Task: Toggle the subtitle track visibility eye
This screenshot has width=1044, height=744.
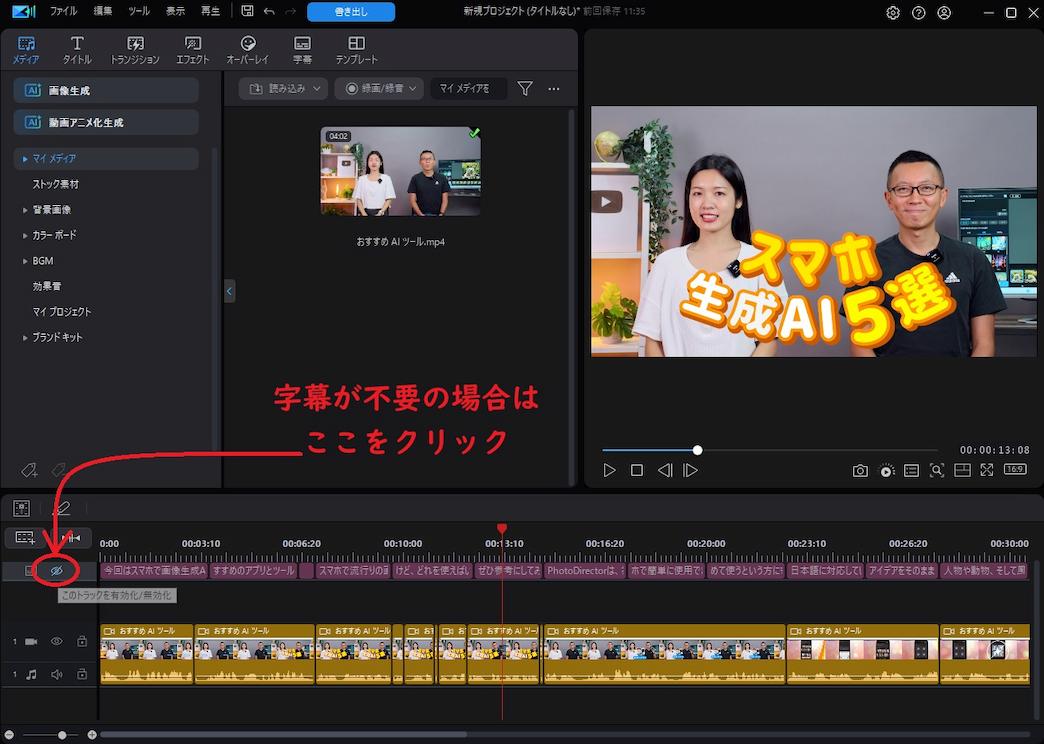Action: [x=57, y=571]
